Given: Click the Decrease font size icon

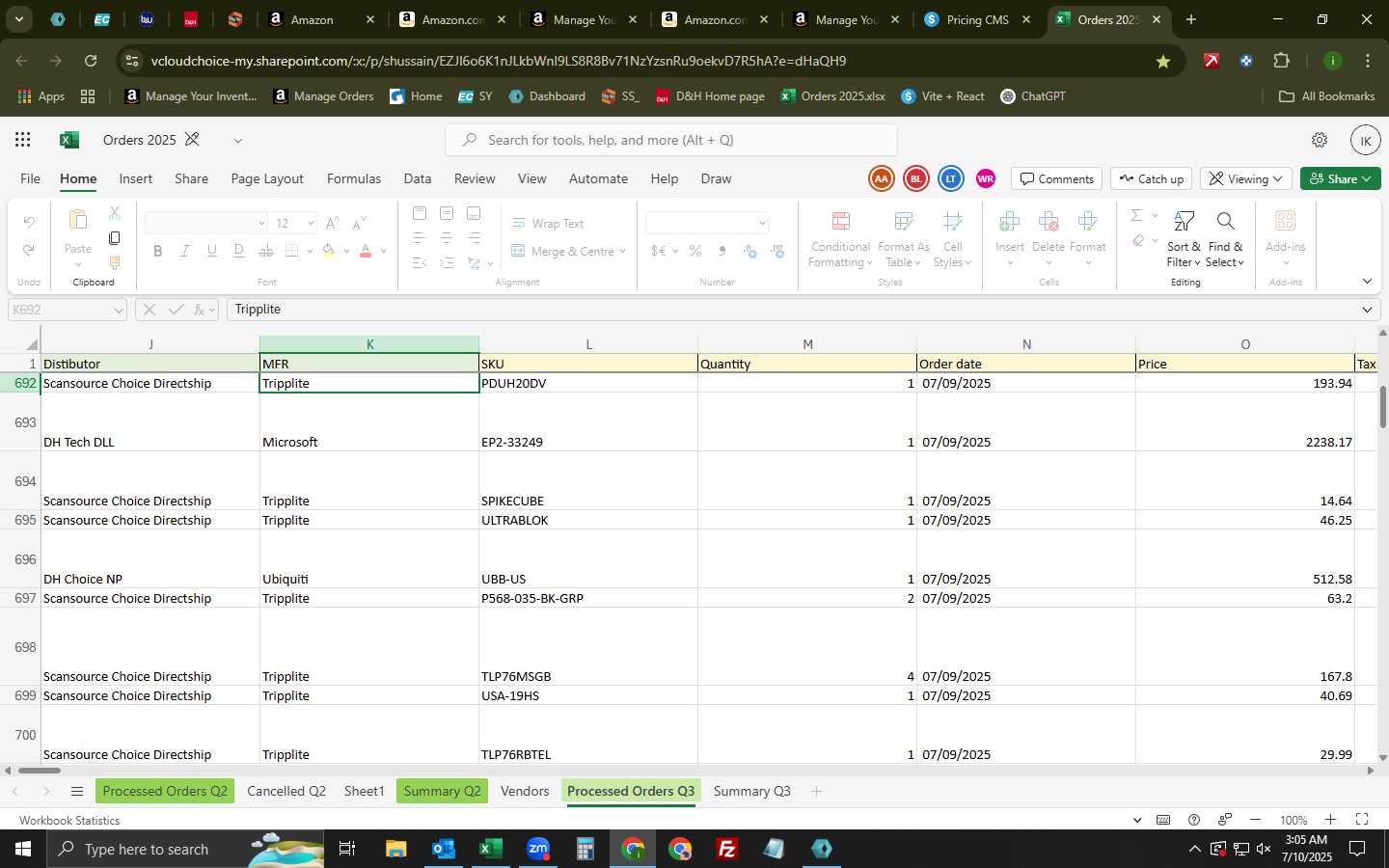Looking at the screenshot, I should [359, 223].
